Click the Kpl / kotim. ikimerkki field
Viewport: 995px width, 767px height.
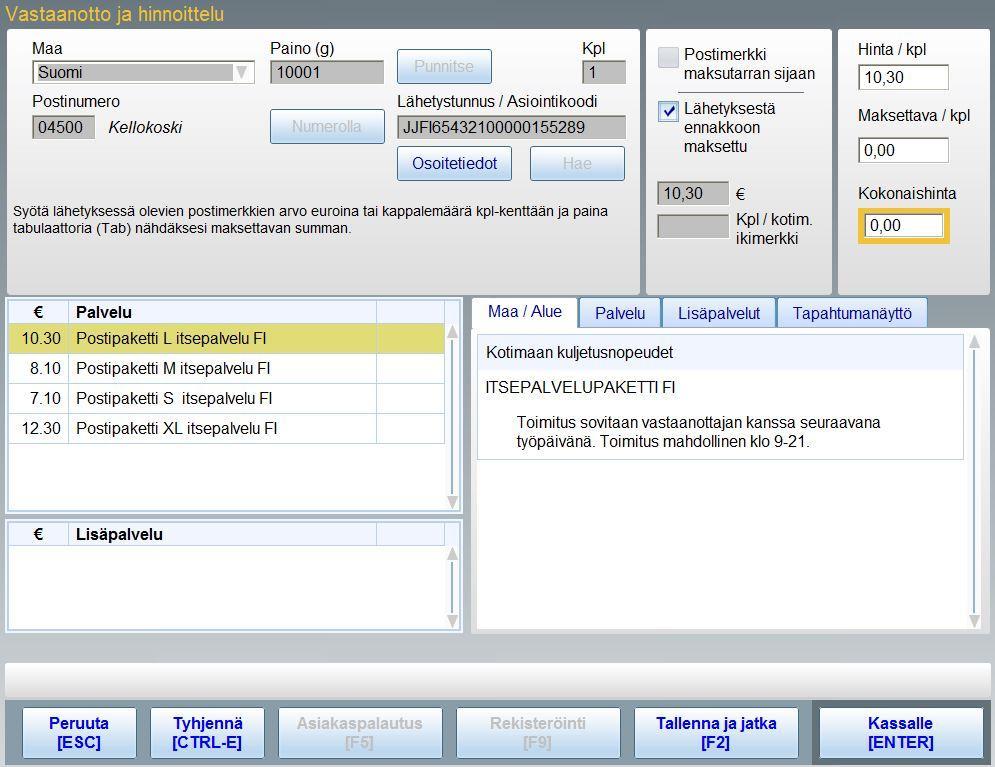693,226
